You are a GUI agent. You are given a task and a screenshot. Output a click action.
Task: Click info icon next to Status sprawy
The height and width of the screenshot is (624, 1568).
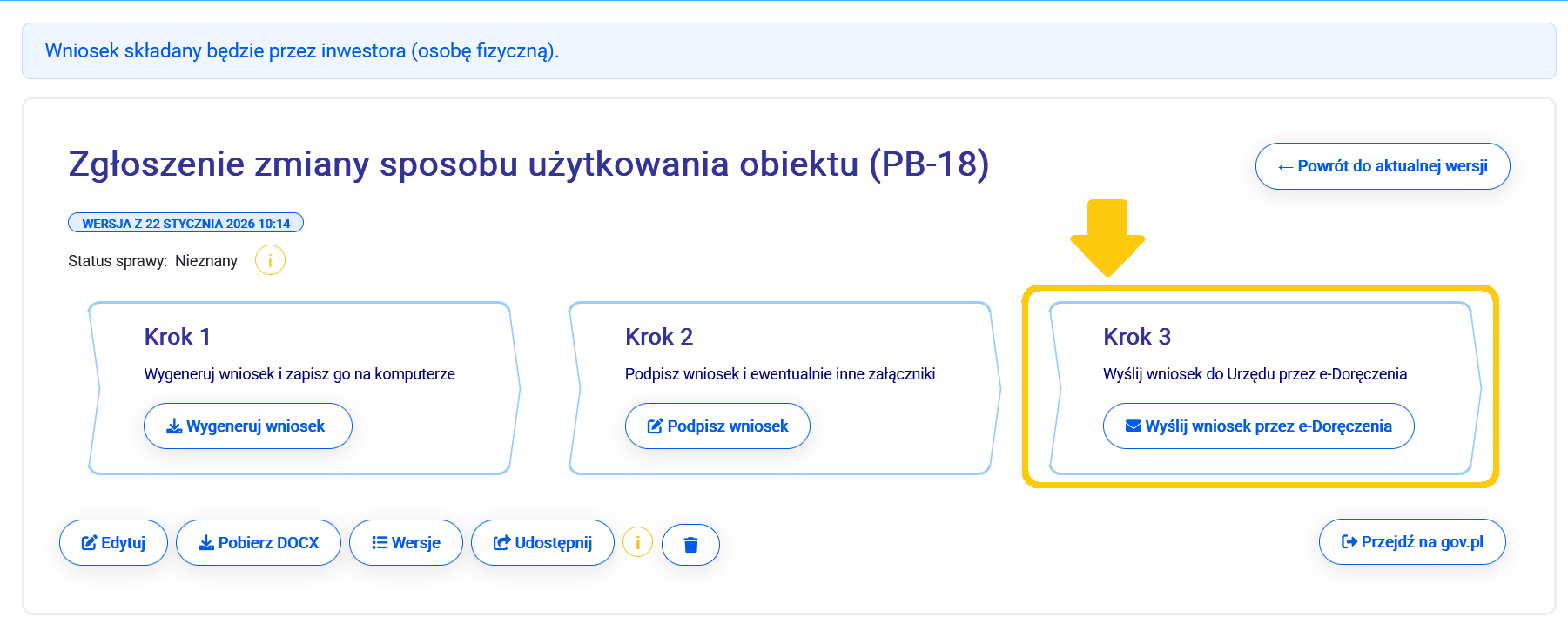(270, 260)
